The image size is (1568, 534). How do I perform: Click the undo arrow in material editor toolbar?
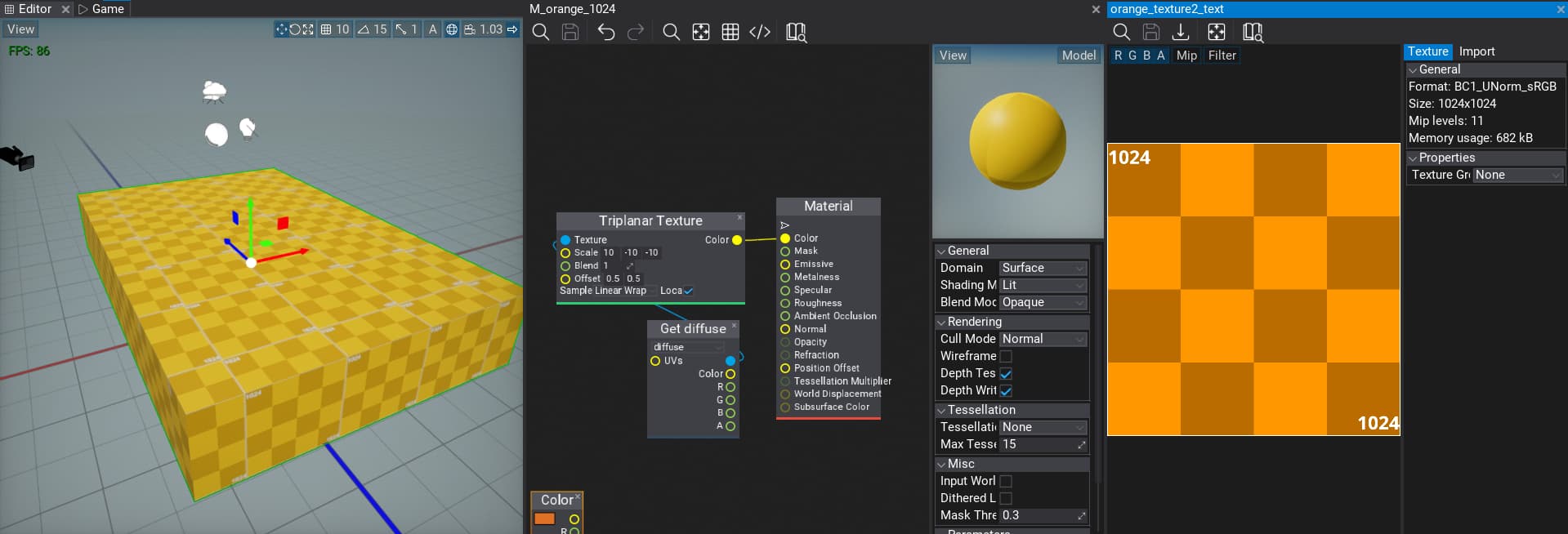(605, 32)
